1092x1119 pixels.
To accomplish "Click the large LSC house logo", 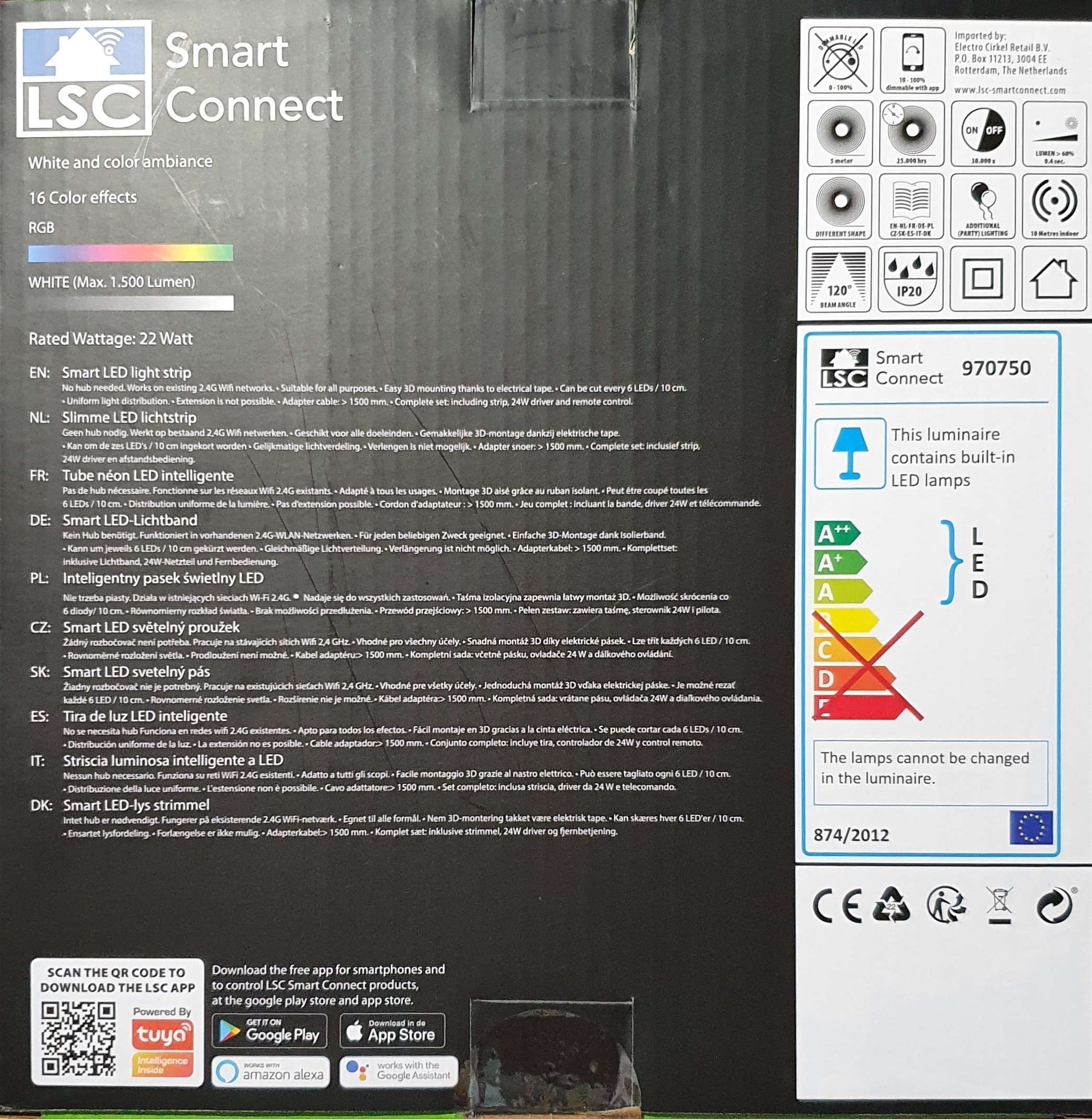I will 84,78.
